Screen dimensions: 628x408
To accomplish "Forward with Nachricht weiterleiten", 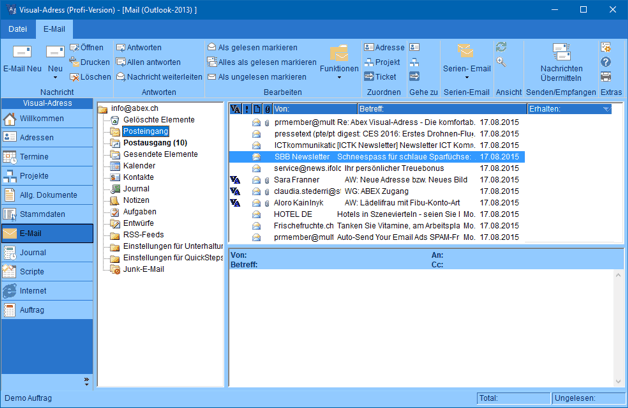I will coord(159,77).
